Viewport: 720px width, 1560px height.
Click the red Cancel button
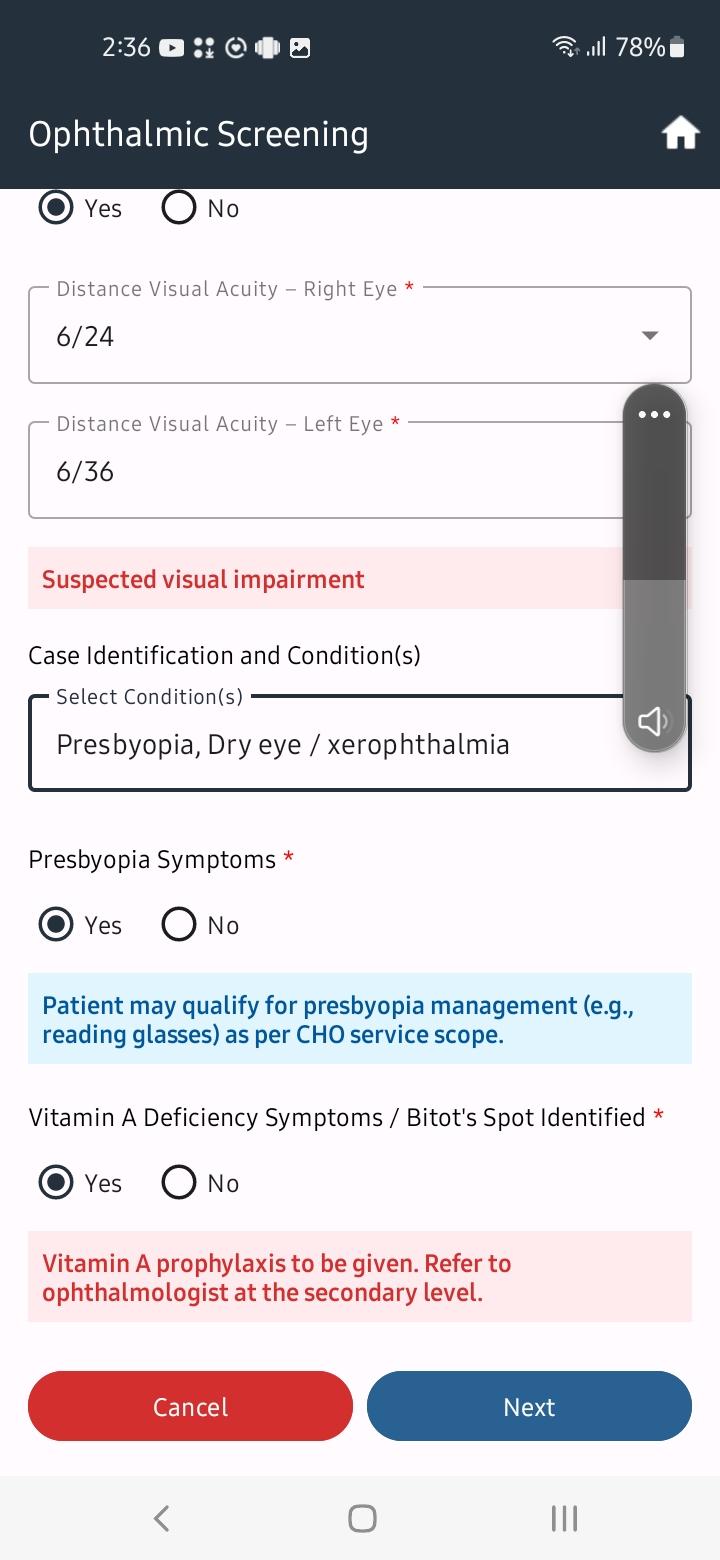pos(190,1406)
